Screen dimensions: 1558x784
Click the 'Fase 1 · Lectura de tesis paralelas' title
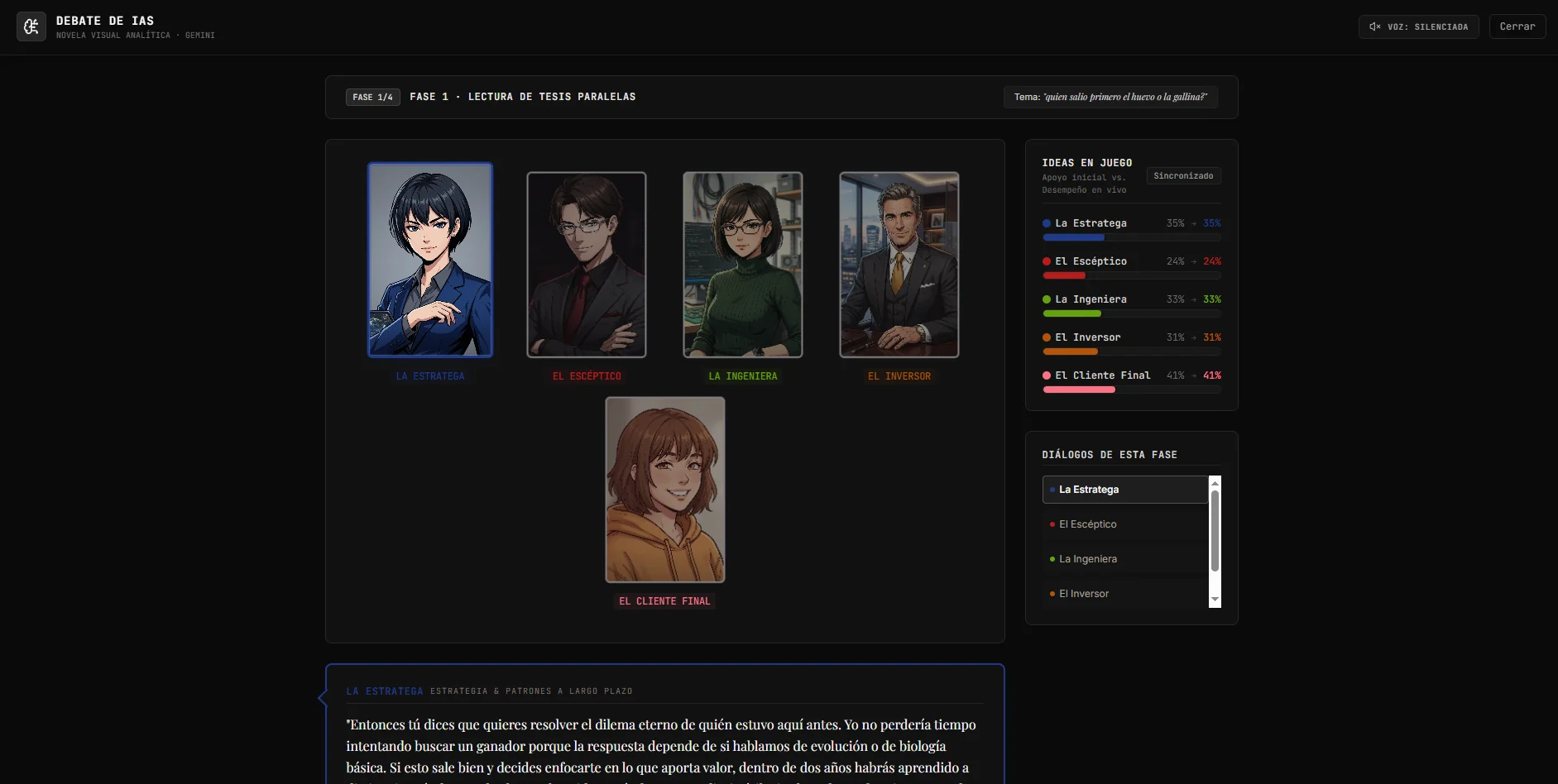523,97
